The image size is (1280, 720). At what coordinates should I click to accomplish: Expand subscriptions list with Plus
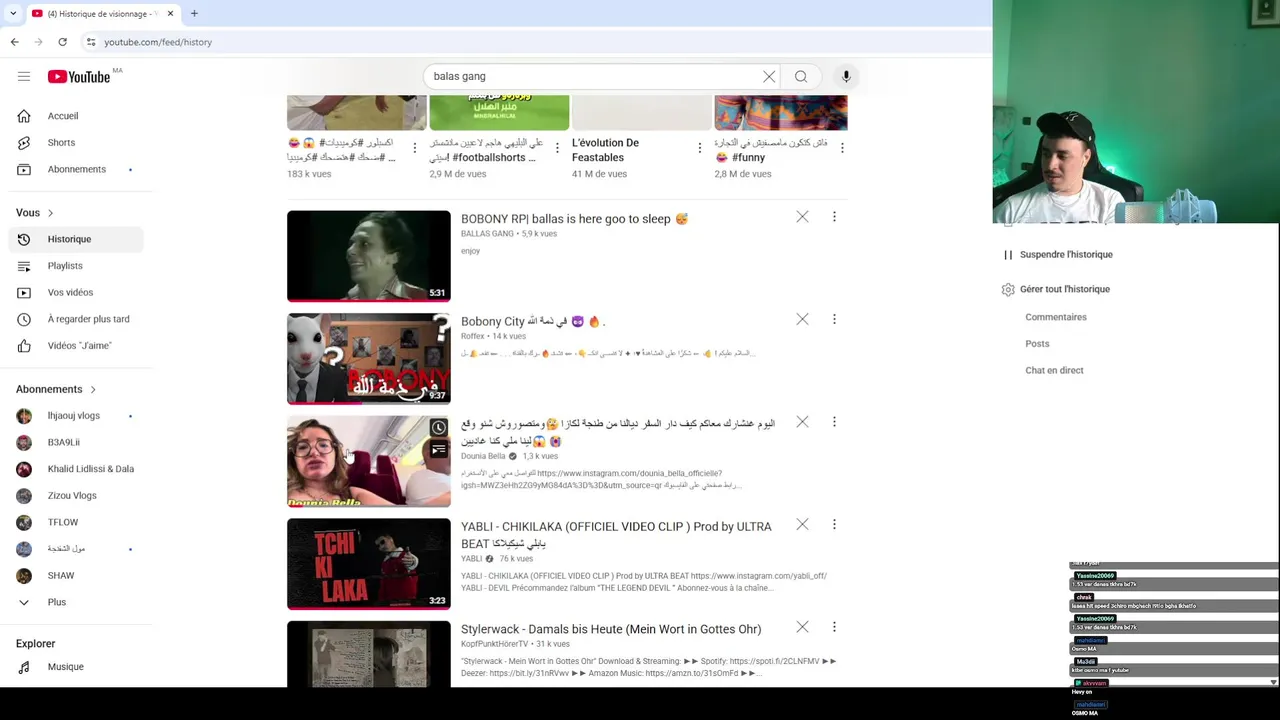(76, 602)
